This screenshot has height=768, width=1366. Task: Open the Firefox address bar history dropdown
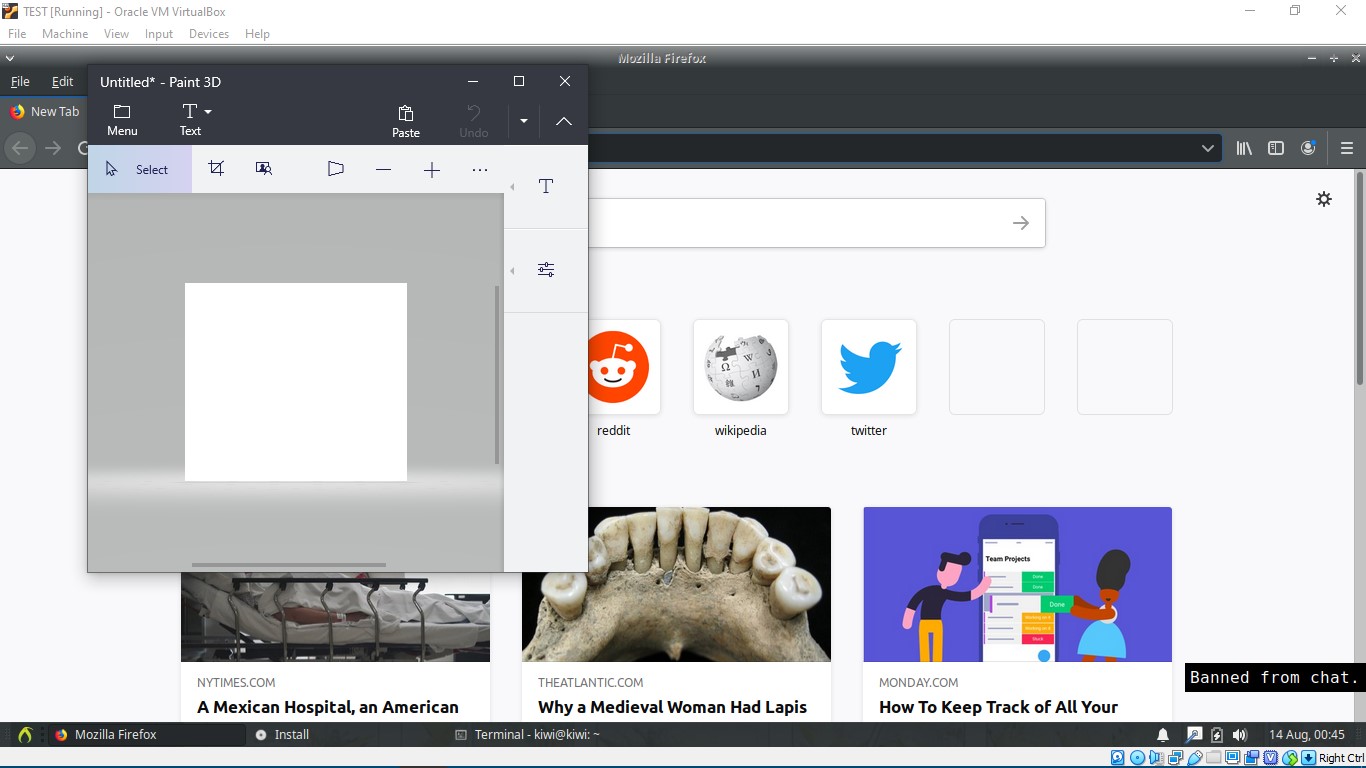click(x=1208, y=148)
